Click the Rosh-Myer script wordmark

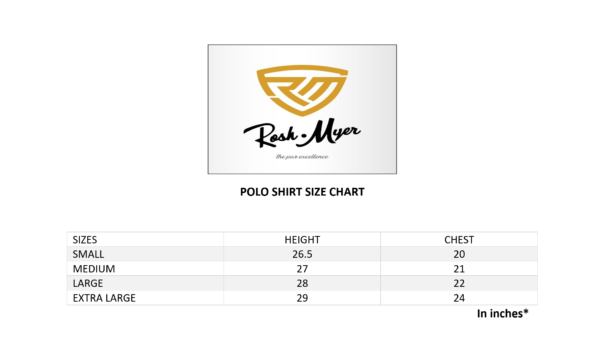pos(302,134)
